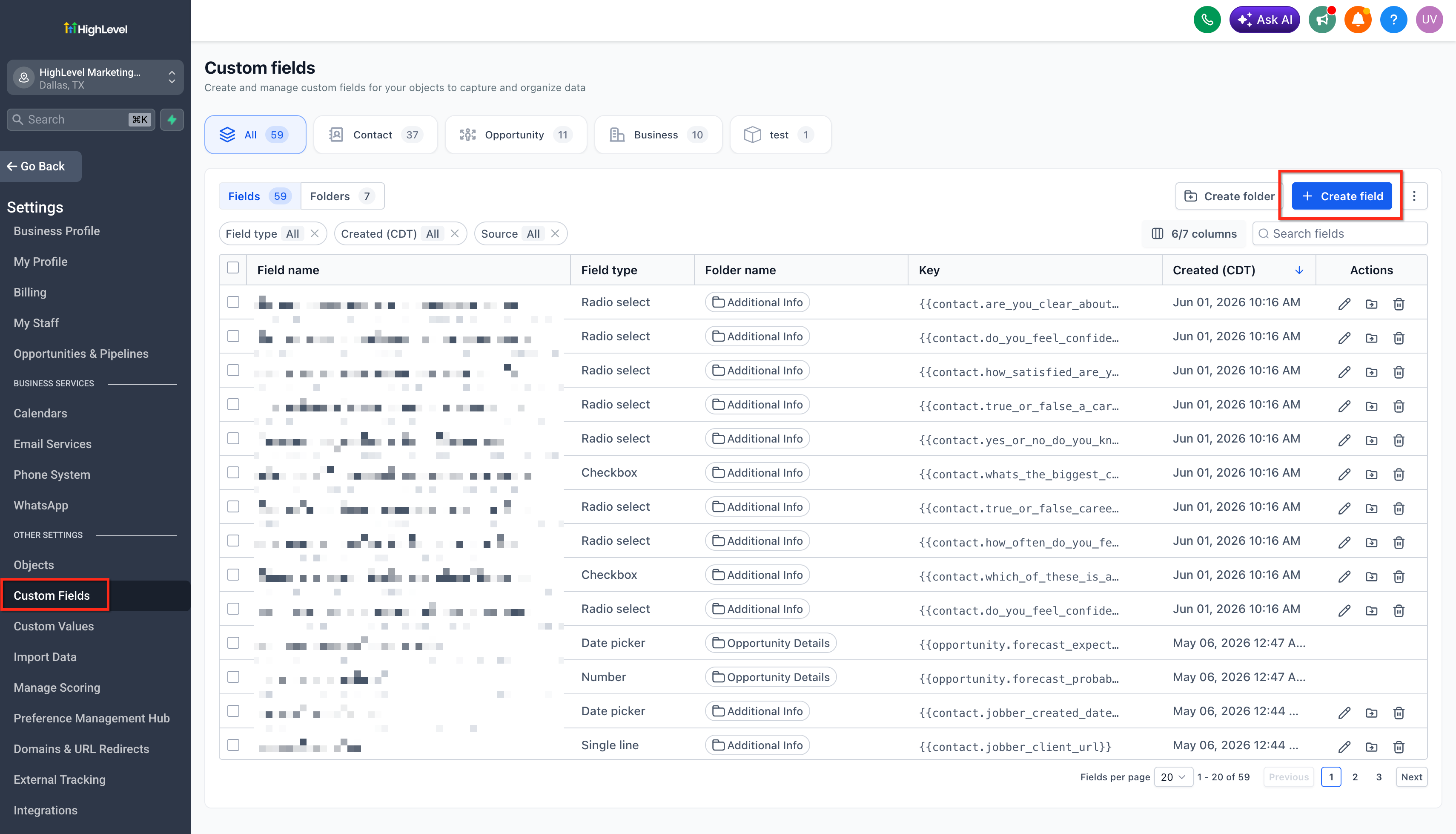Move the are_you_clear_about field to a folder
This screenshot has width=1456, height=834.
point(1372,304)
